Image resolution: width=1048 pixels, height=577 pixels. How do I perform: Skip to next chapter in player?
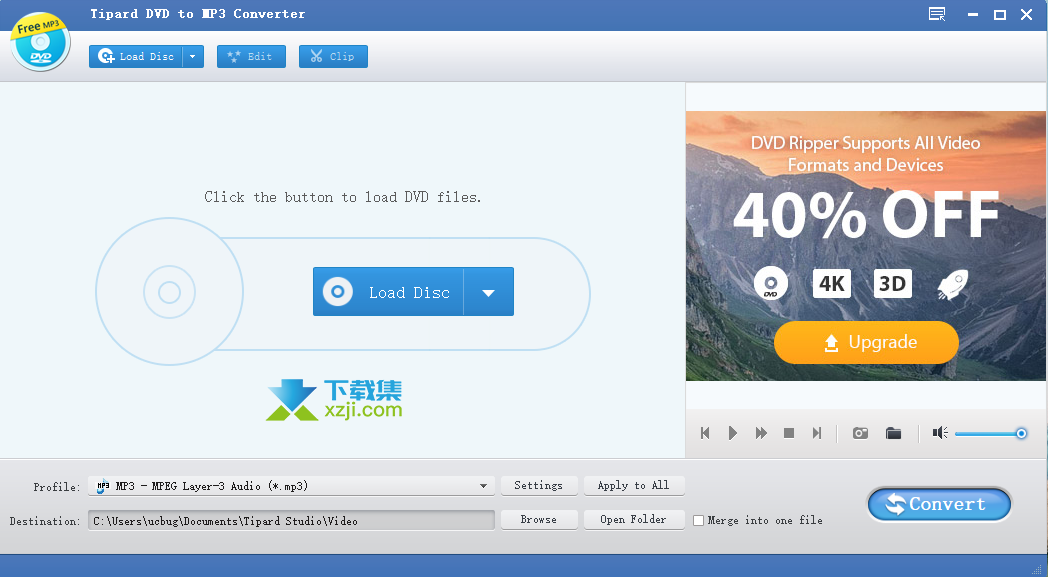[817, 433]
